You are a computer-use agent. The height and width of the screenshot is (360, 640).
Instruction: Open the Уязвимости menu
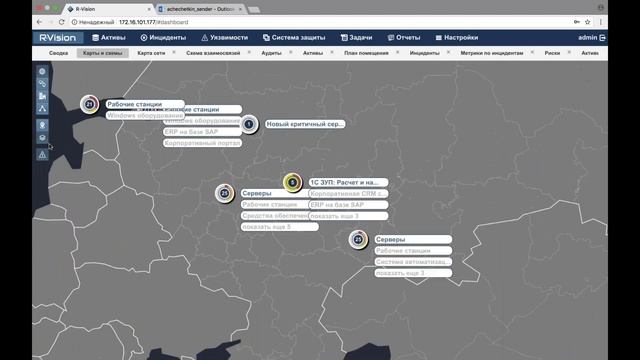224,38
